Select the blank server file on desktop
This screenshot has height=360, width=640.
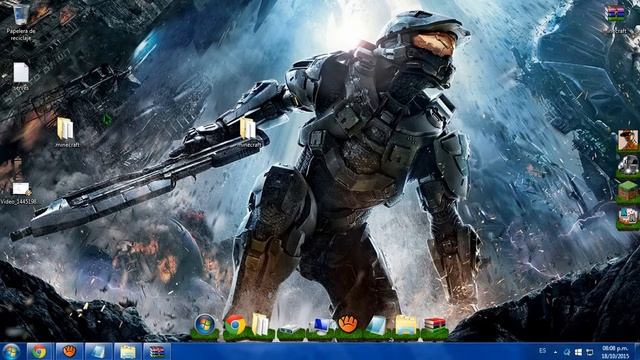(21, 77)
